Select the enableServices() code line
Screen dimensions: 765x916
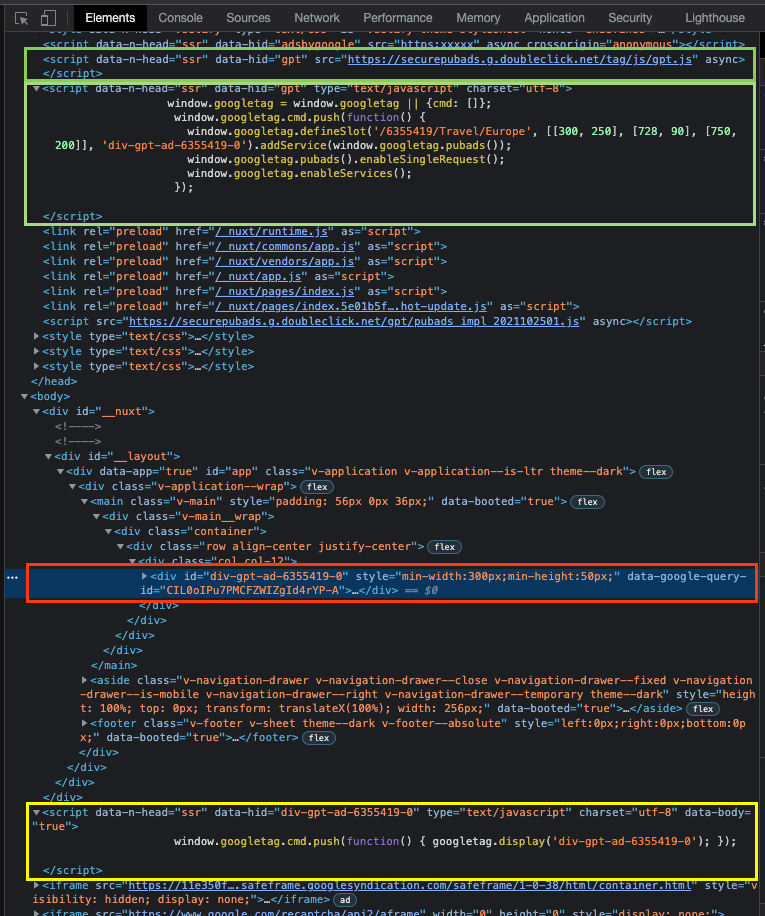(x=299, y=174)
